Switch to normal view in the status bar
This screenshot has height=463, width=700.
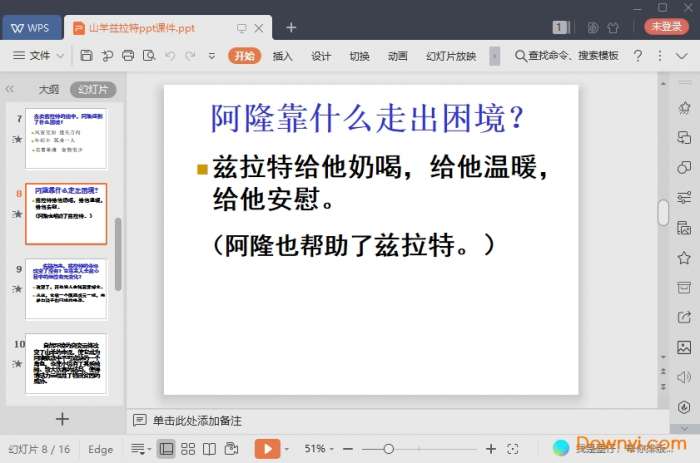pos(166,449)
